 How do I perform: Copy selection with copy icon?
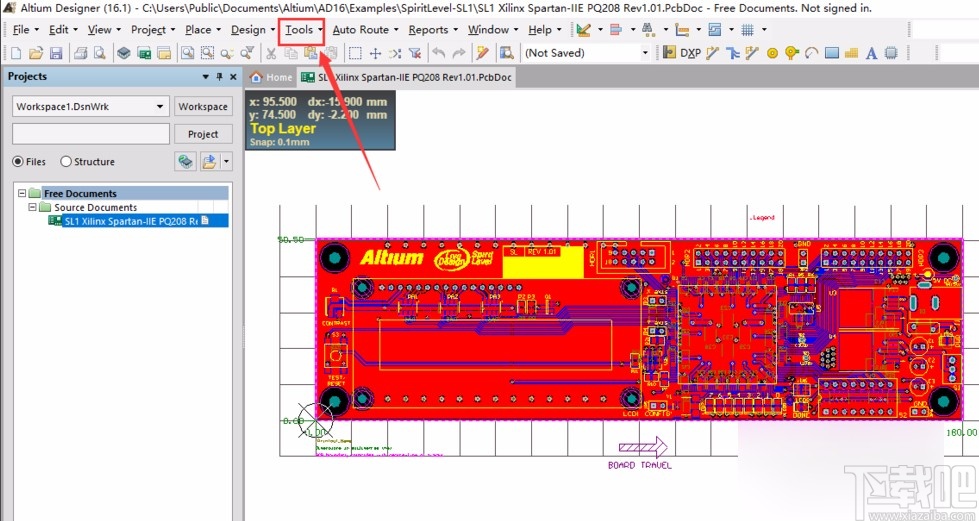(x=291, y=53)
